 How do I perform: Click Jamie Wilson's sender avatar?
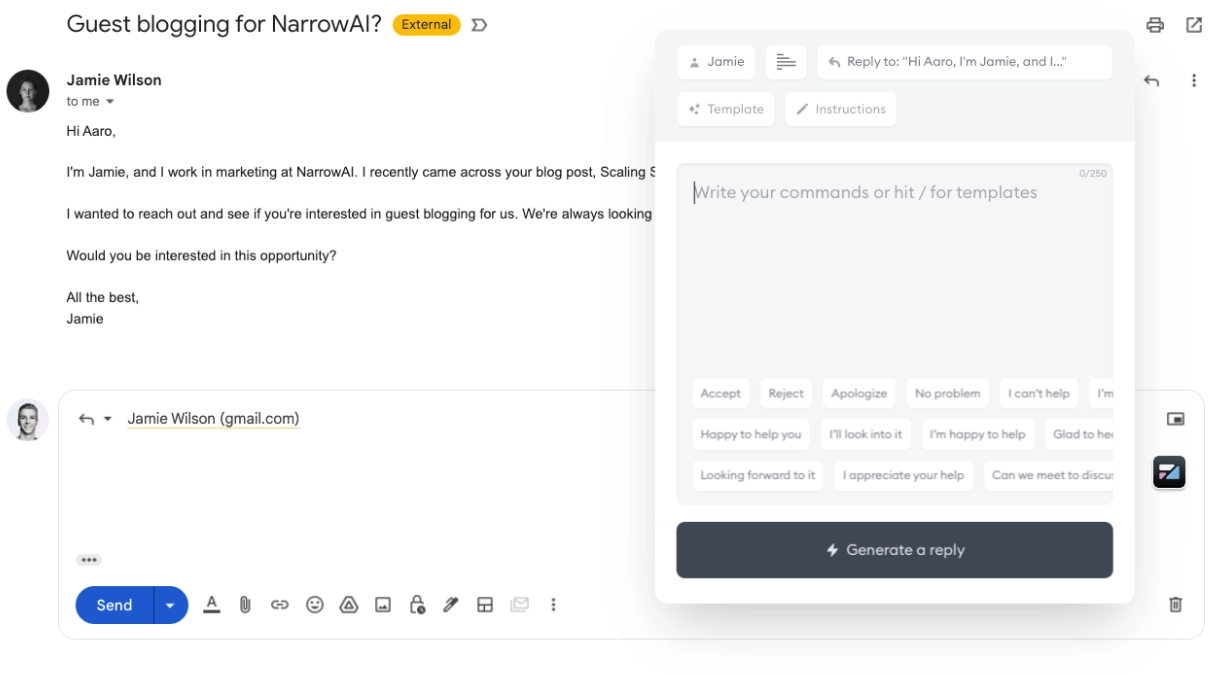click(x=28, y=91)
